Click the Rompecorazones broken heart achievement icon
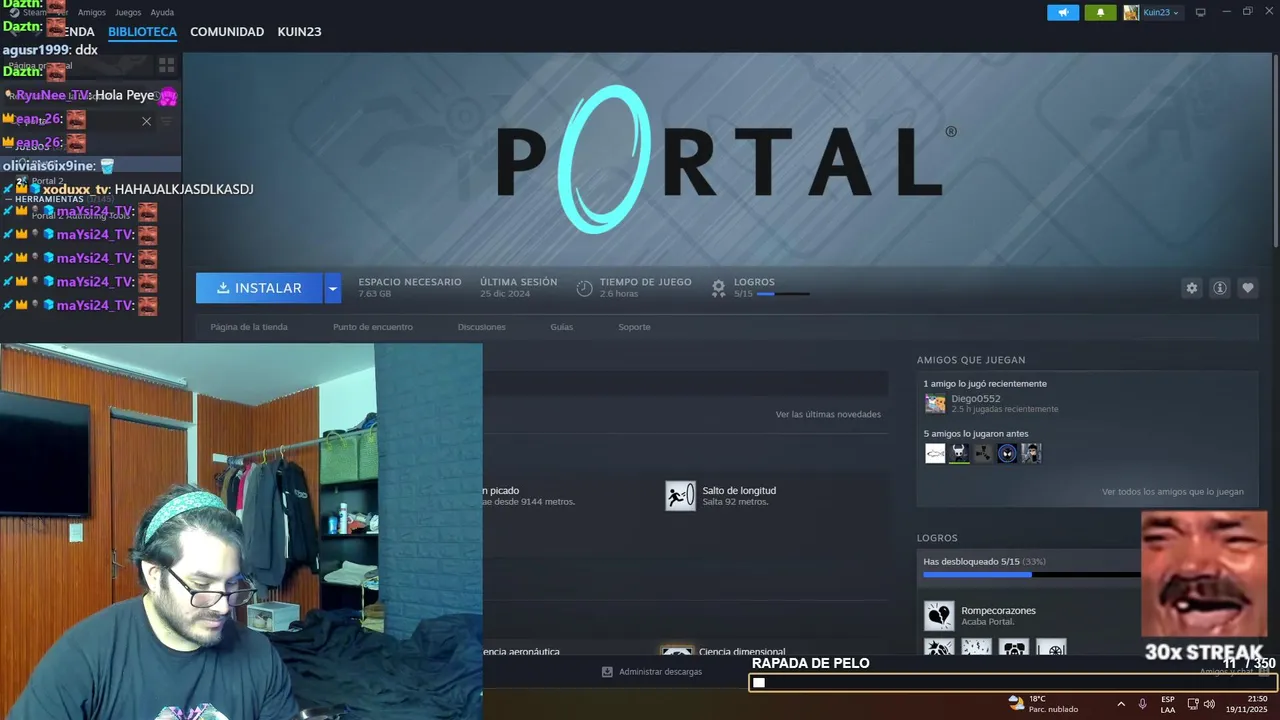The width and height of the screenshot is (1280, 720). (x=939, y=616)
